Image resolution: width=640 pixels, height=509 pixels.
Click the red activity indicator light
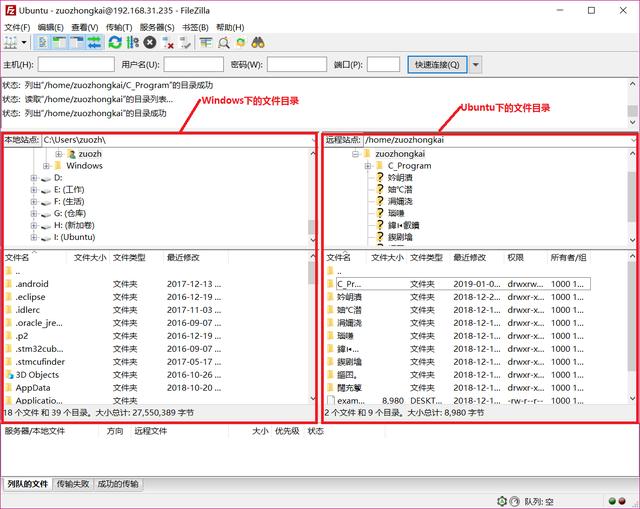click(622, 501)
